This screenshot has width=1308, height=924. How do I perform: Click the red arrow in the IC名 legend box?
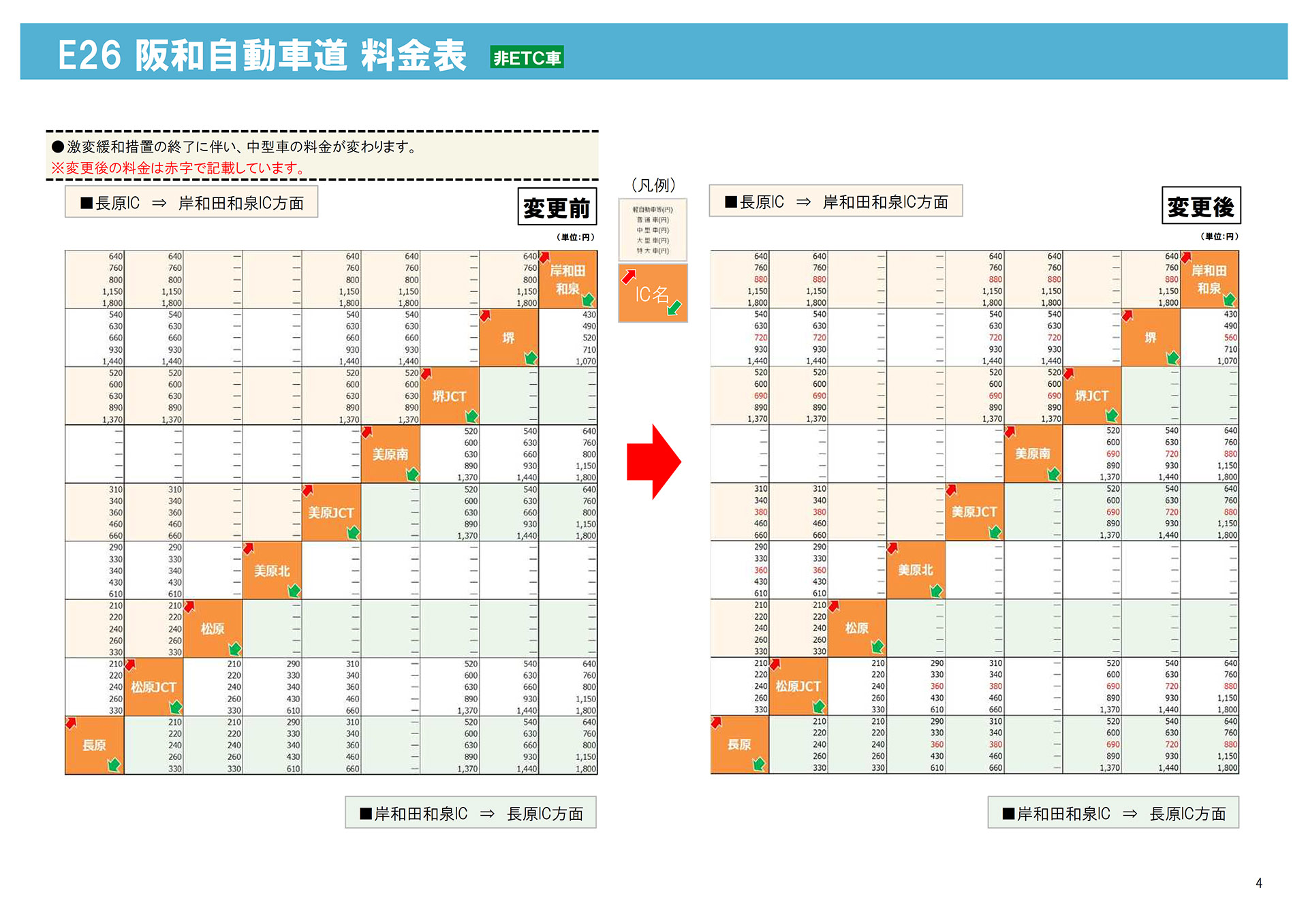(628, 275)
